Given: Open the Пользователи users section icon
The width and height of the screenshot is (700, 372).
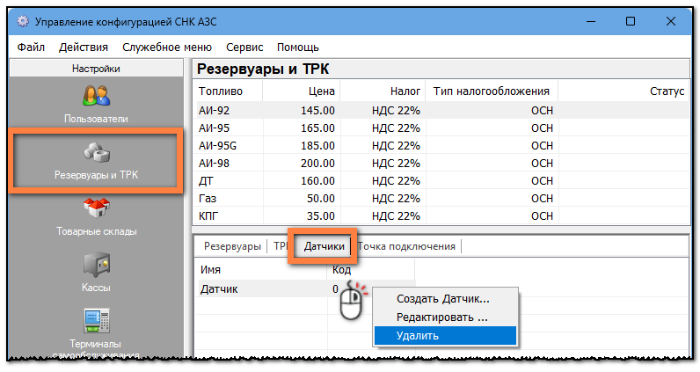Looking at the screenshot, I should pos(96,96).
